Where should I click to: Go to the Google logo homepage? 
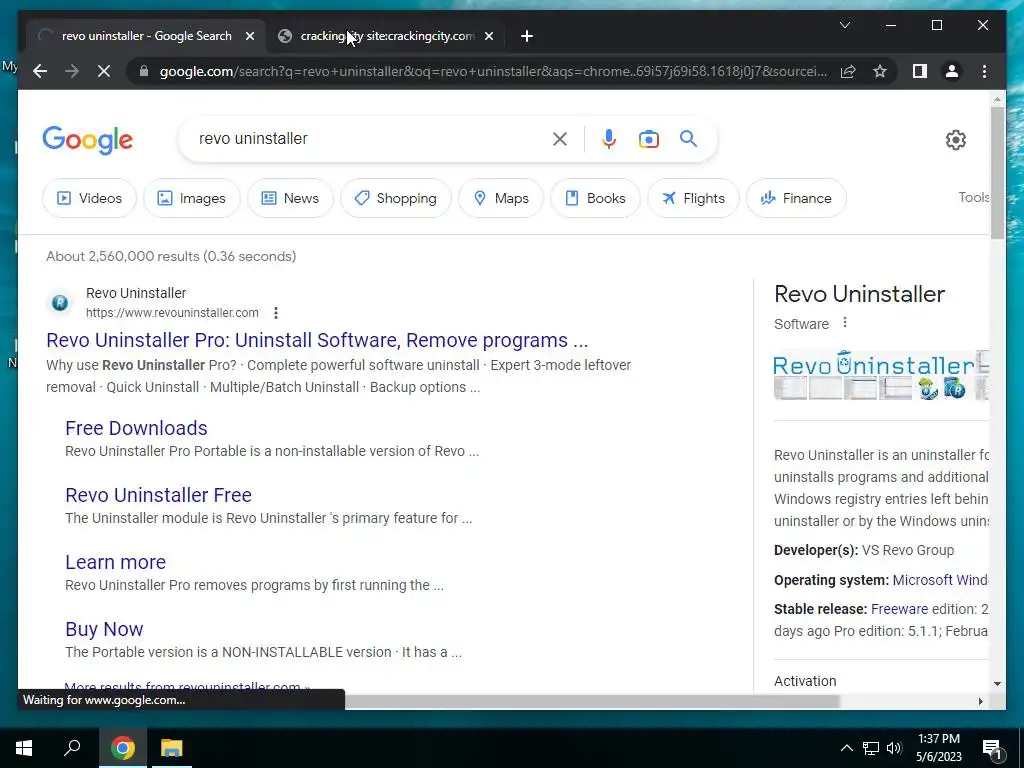pos(88,140)
